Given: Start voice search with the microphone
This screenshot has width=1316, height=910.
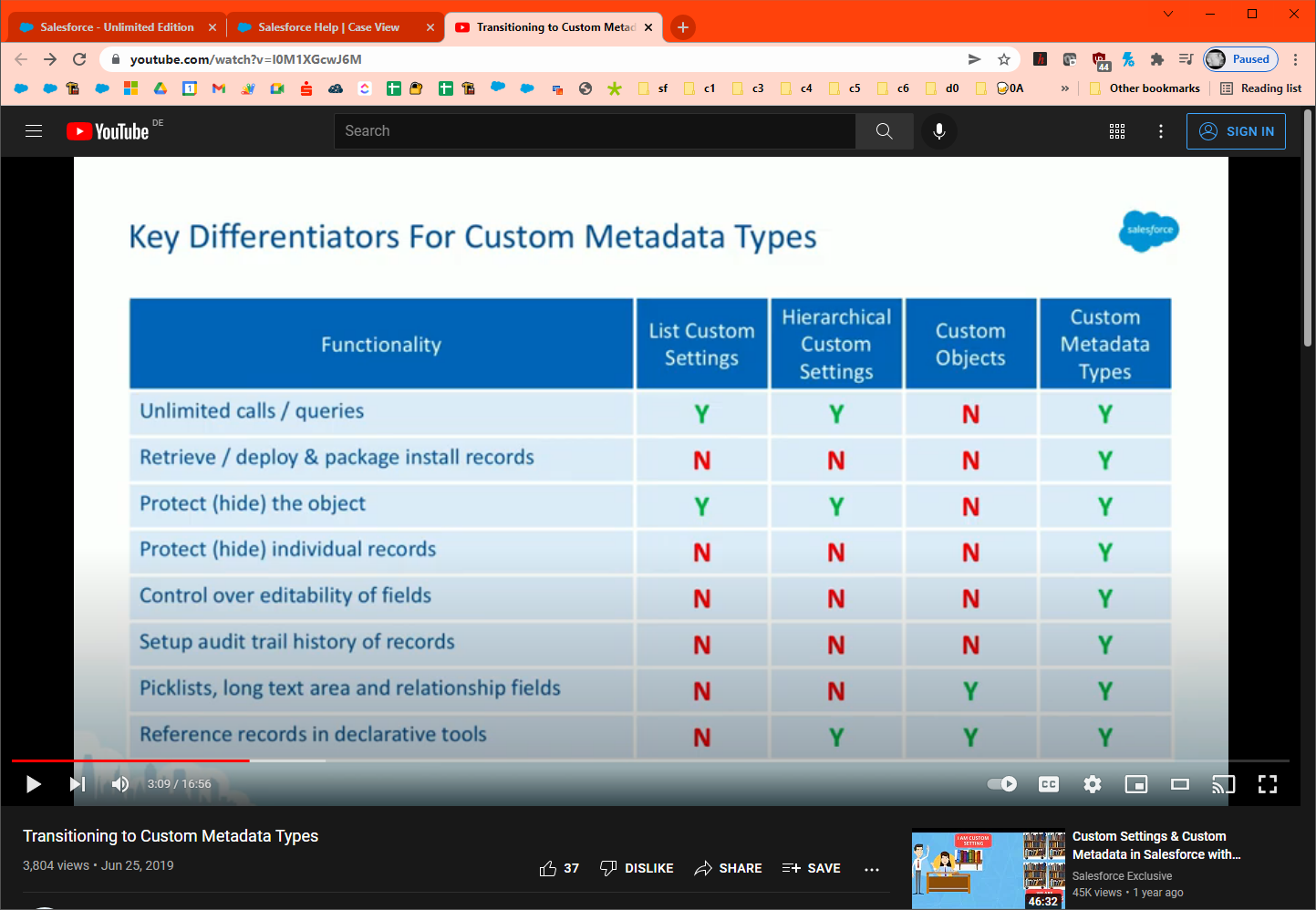Looking at the screenshot, I should point(939,131).
